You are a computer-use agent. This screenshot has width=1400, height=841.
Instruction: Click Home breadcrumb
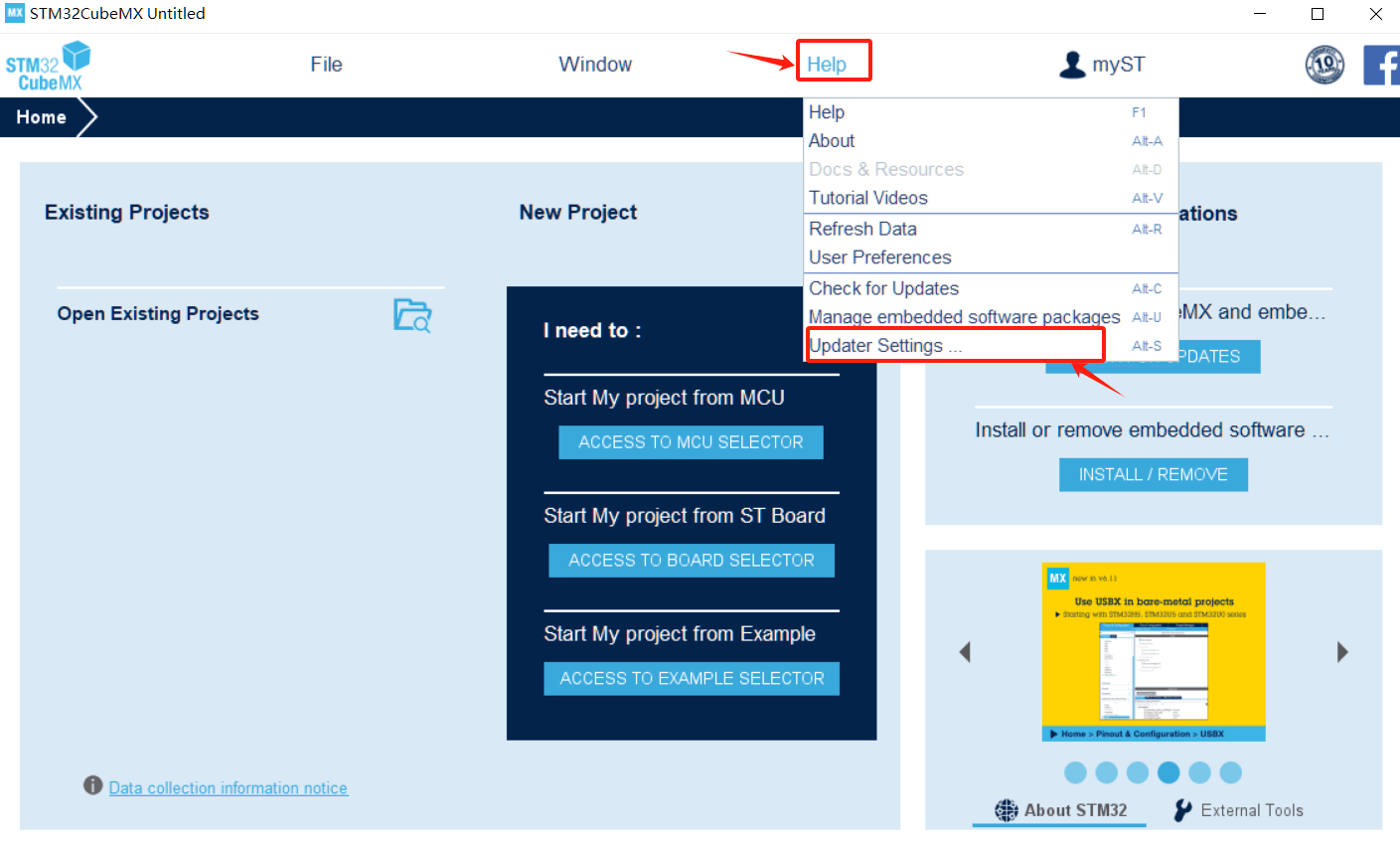[41, 117]
